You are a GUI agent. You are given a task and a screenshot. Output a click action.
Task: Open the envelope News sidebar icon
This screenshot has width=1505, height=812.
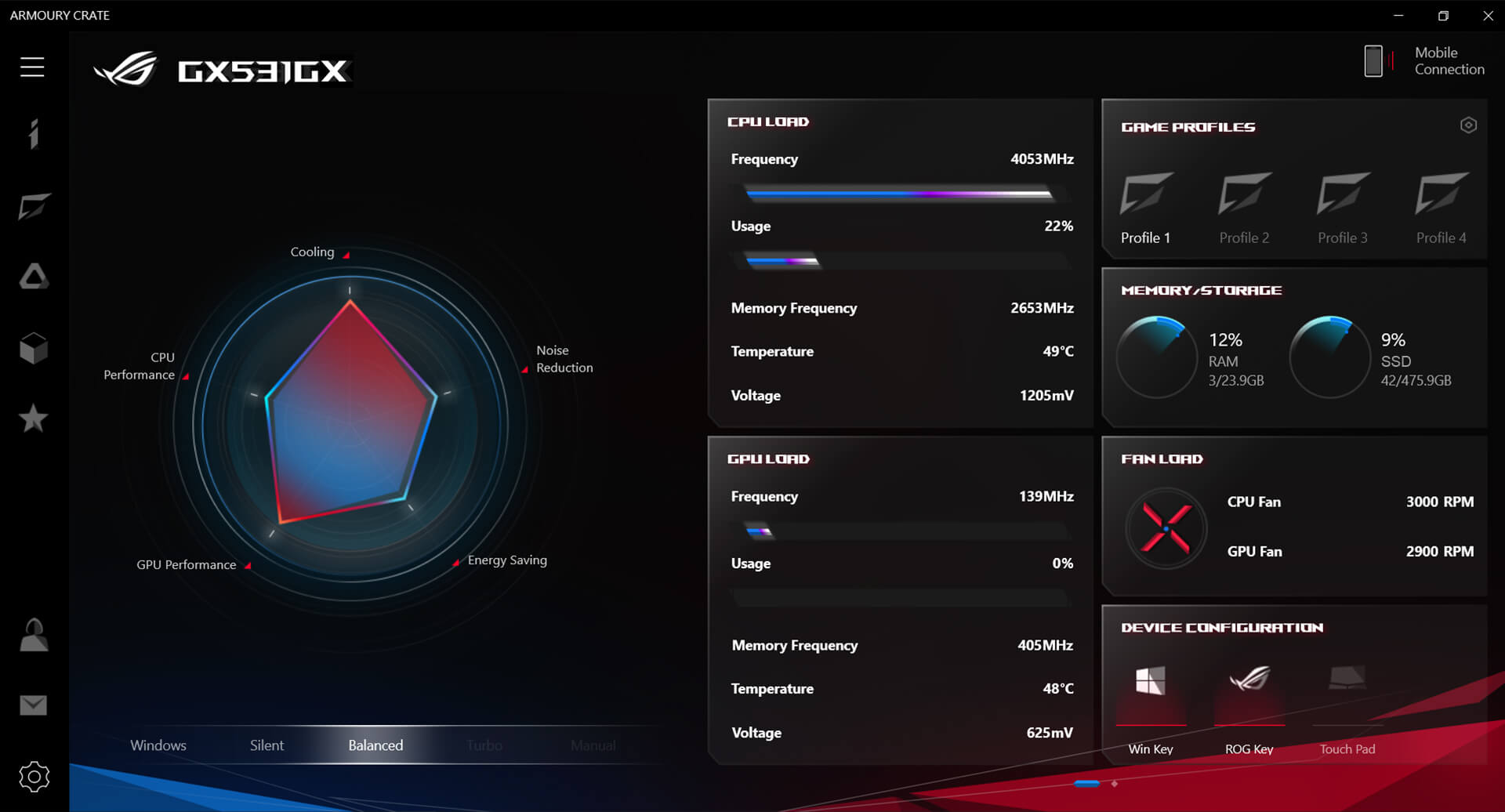[x=33, y=705]
